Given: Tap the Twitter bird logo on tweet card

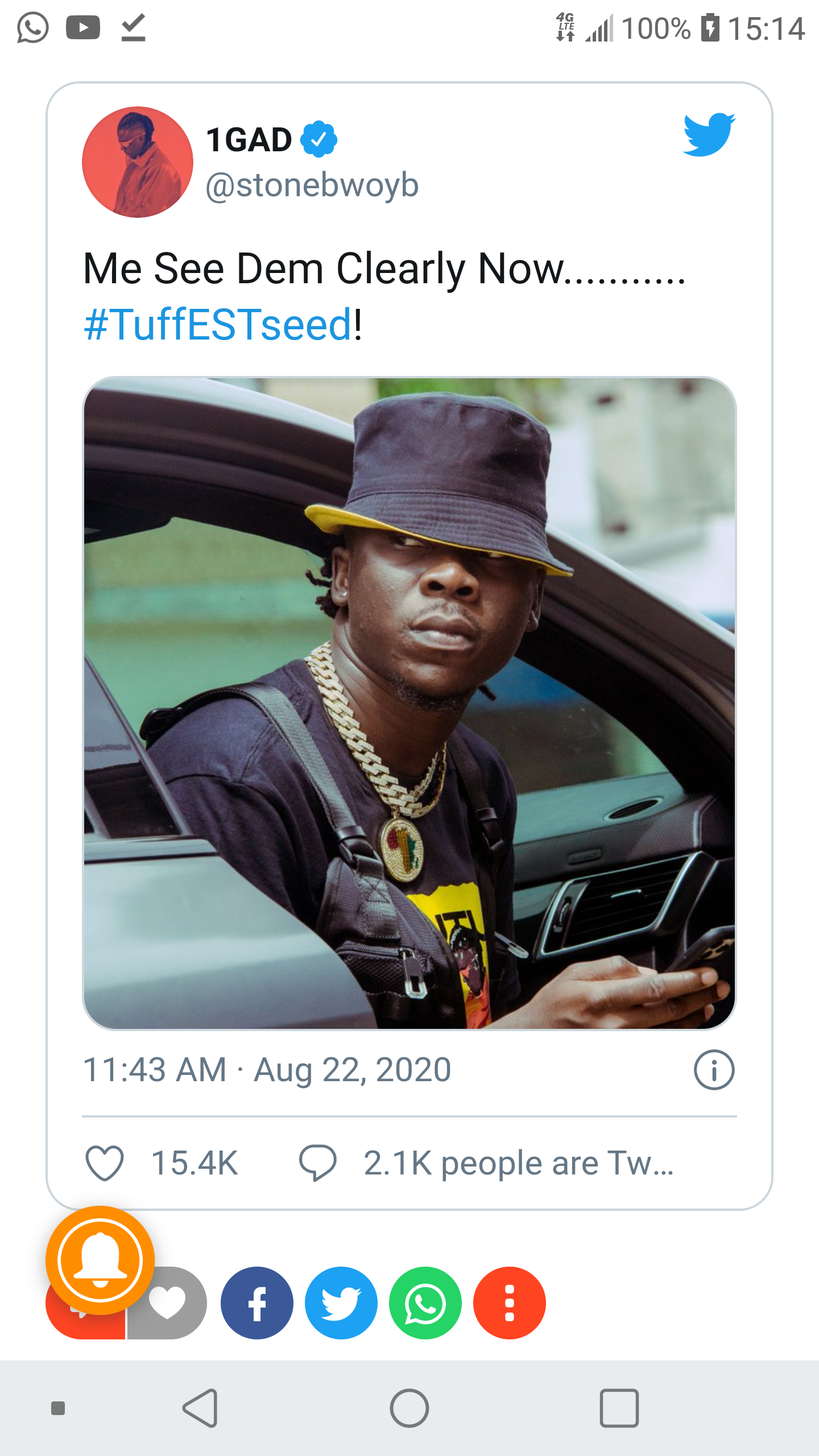Looking at the screenshot, I should (709, 135).
